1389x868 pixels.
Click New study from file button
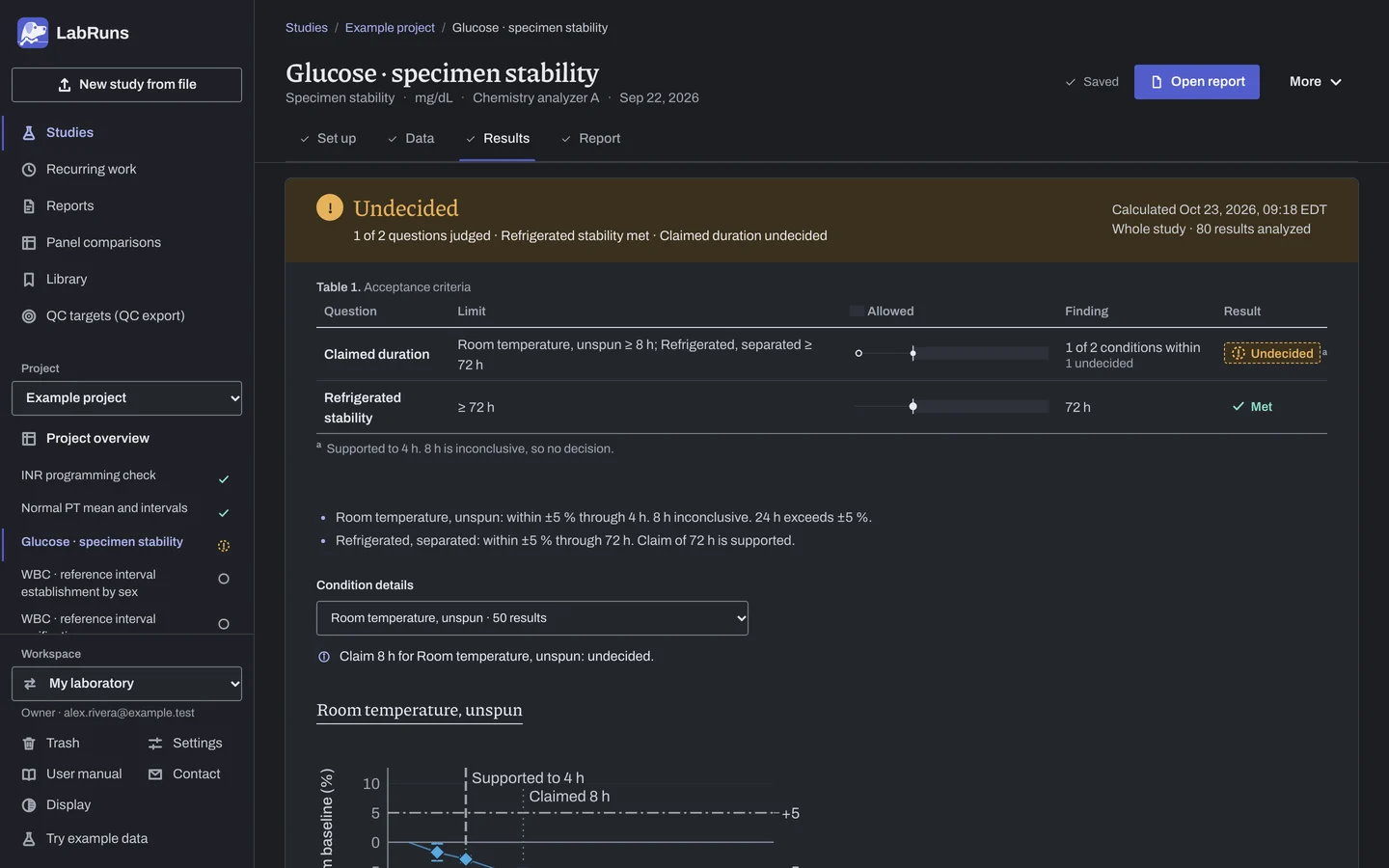pos(126,85)
